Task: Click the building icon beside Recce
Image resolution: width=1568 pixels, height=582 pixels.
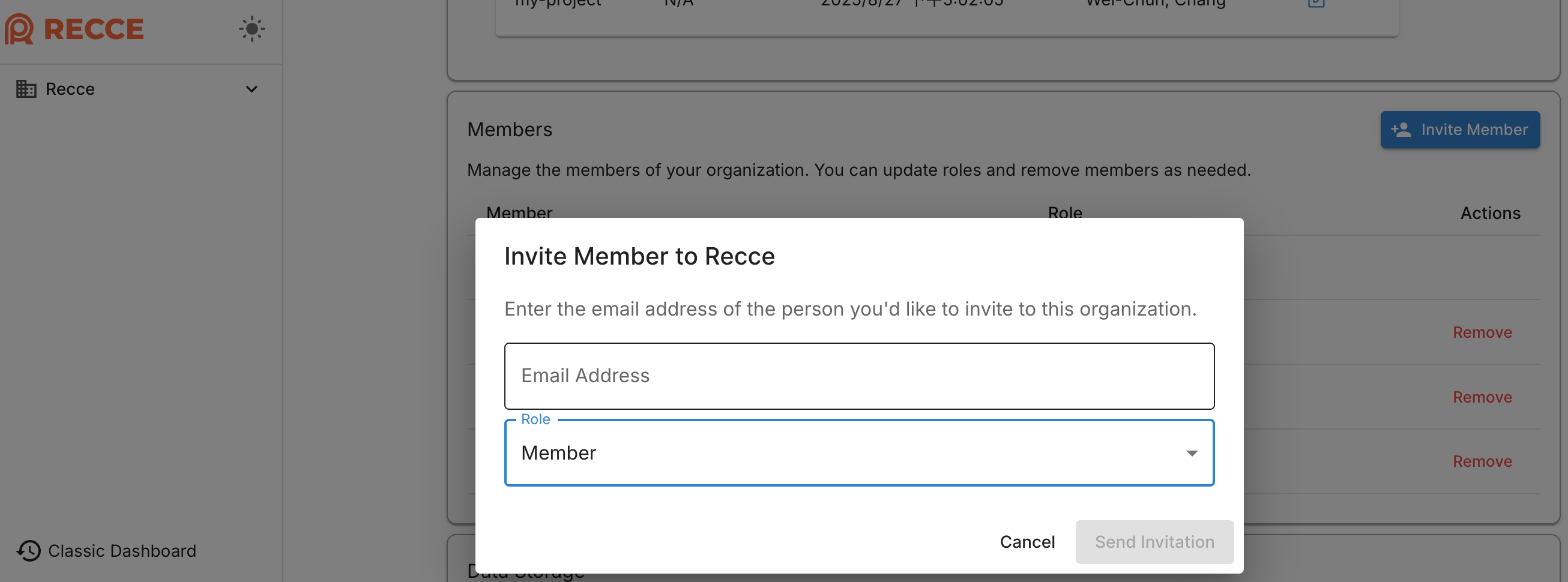Action: [26, 89]
